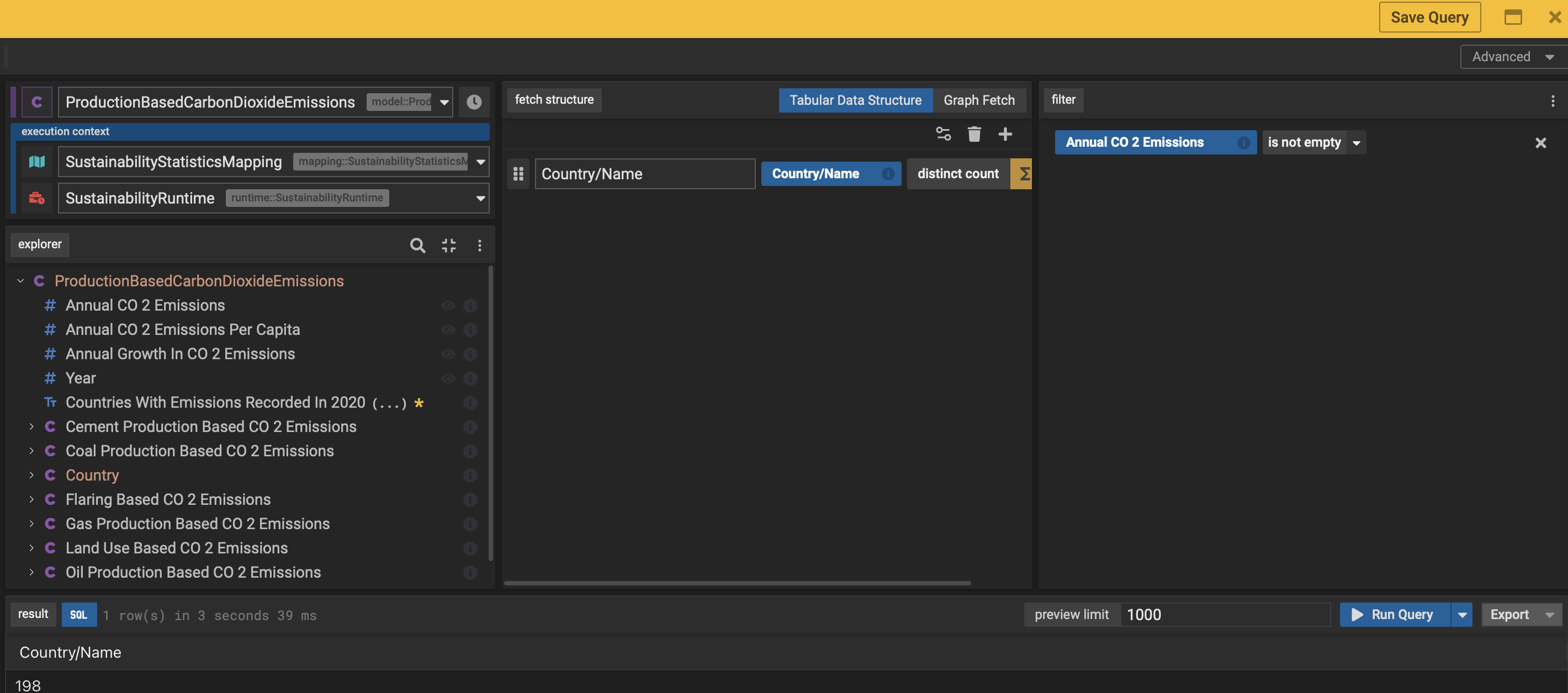Viewport: 1568px width, 693px height.
Task: Add a new column with plus icon
Action: (x=1005, y=134)
